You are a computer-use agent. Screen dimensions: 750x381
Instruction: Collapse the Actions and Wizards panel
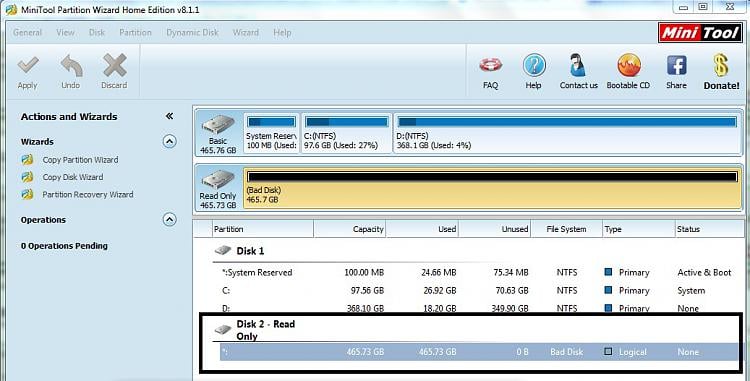[169, 116]
